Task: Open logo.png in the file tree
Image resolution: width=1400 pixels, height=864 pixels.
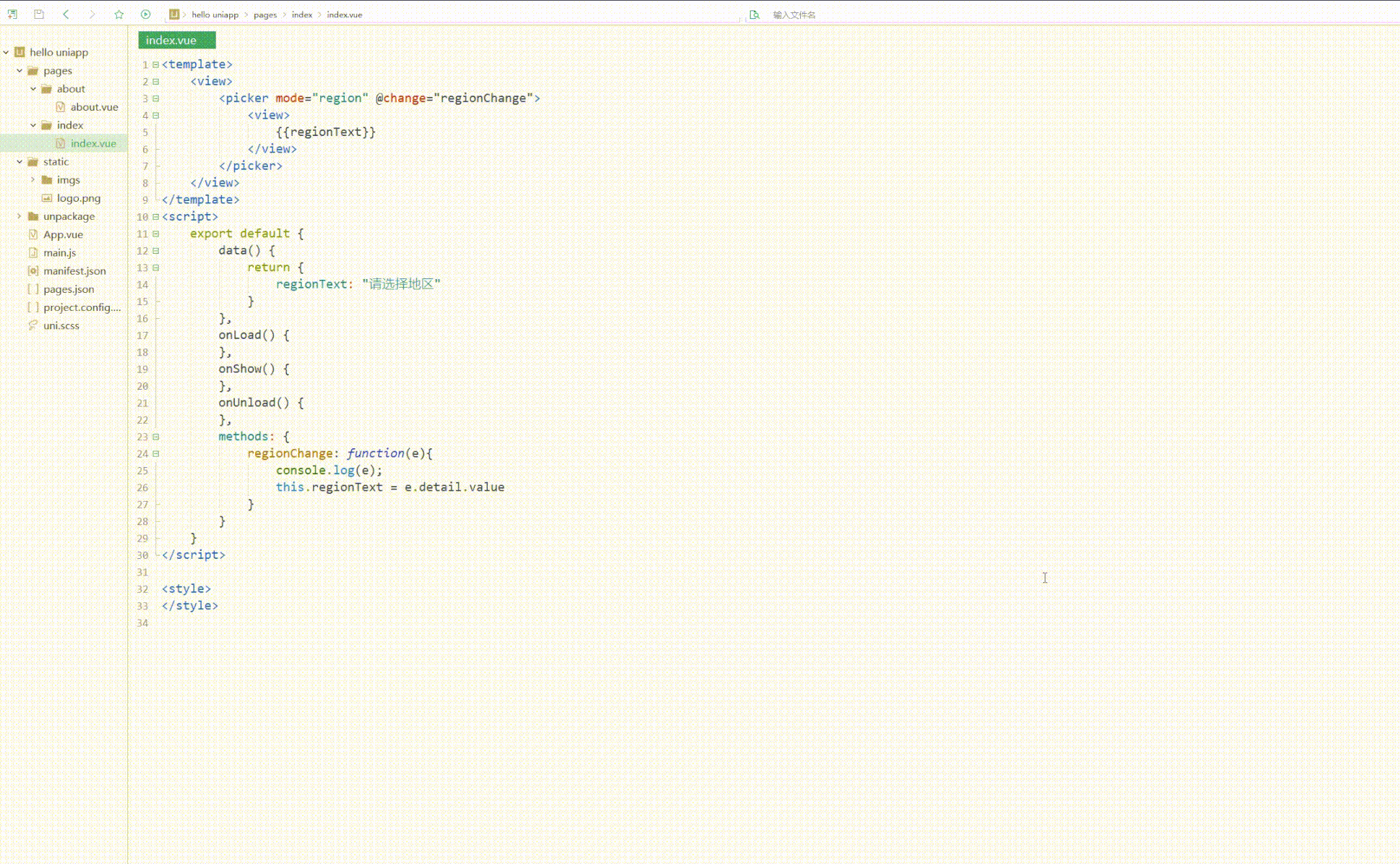Action: (x=79, y=198)
